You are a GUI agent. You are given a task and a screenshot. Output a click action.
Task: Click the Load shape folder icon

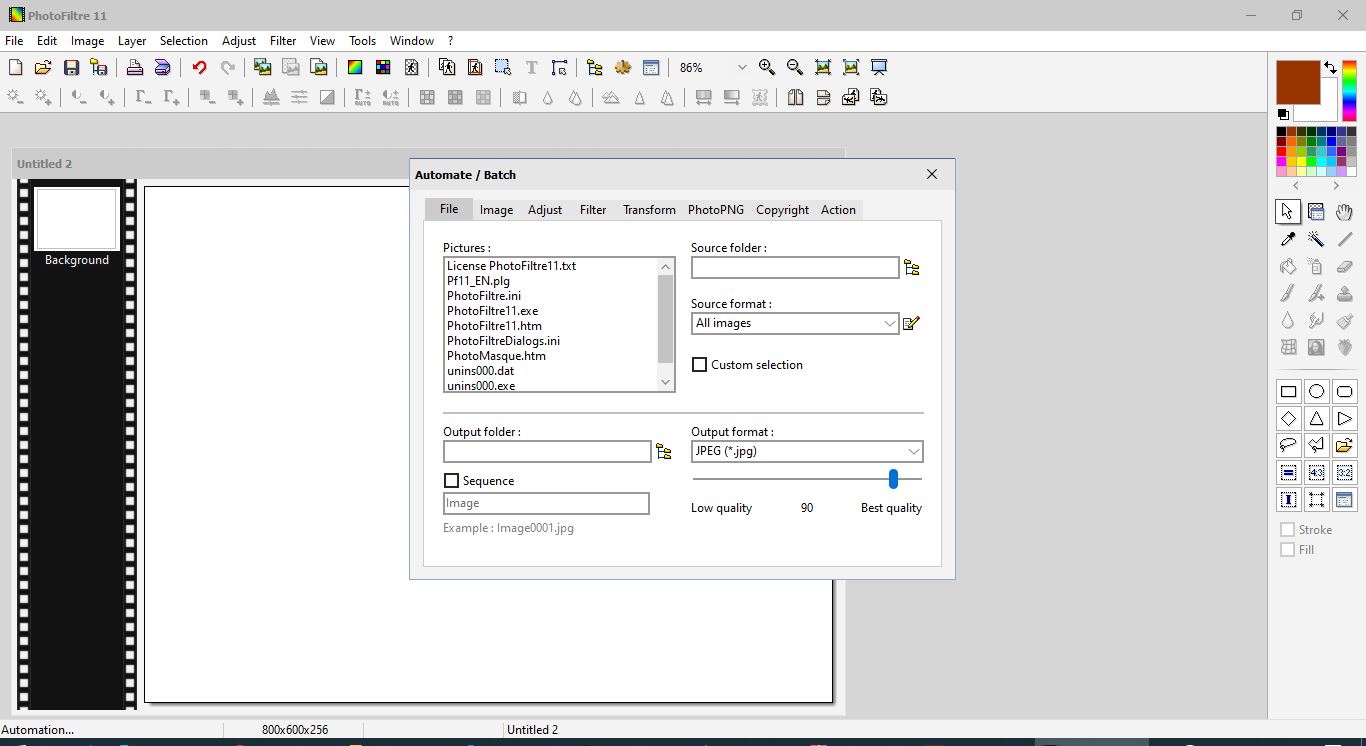pyautogui.click(x=1345, y=445)
